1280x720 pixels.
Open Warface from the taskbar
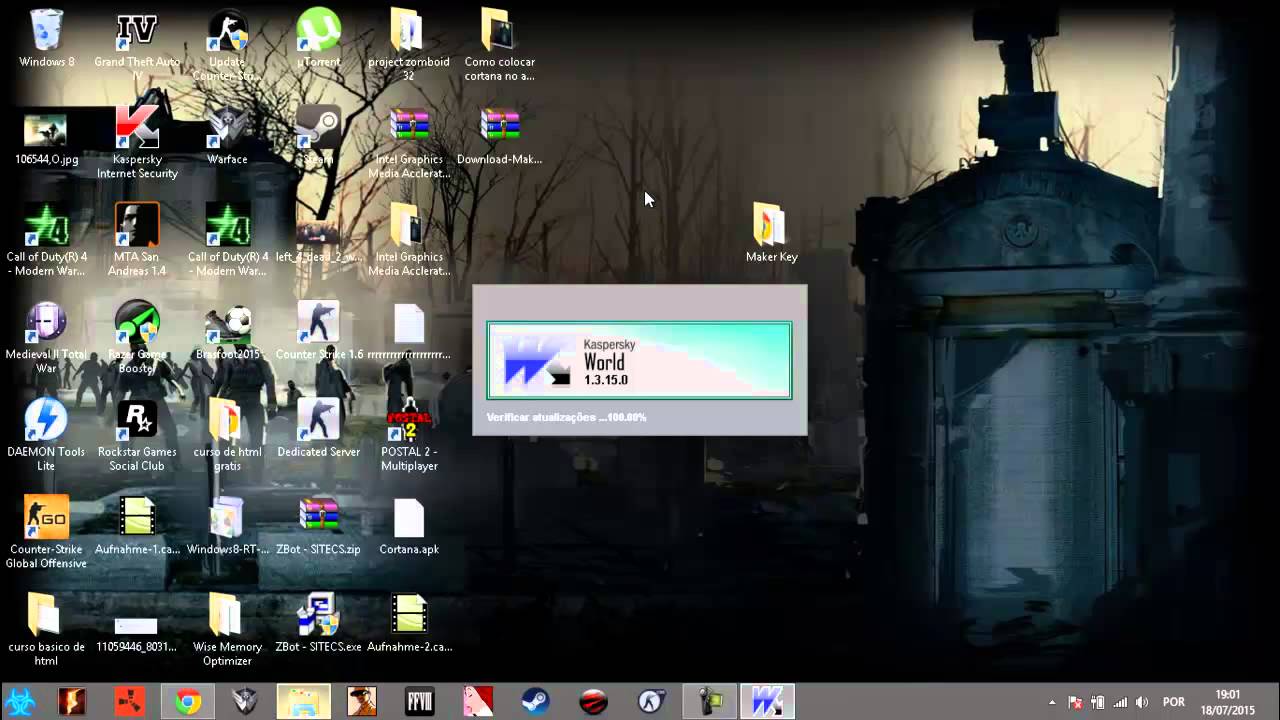coord(246,702)
